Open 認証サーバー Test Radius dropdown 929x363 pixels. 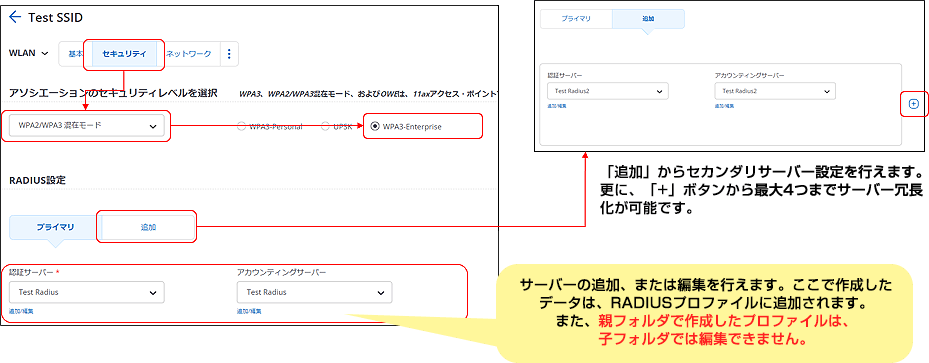click(x=87, y=292)
